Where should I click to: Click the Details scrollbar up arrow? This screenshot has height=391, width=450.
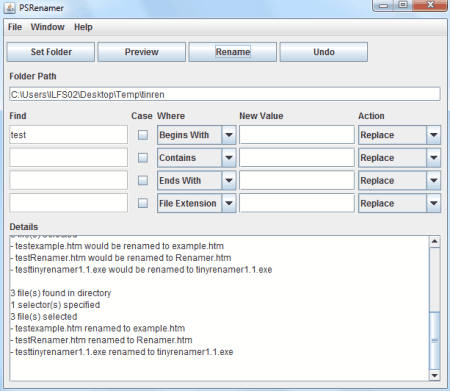(435, 241)
